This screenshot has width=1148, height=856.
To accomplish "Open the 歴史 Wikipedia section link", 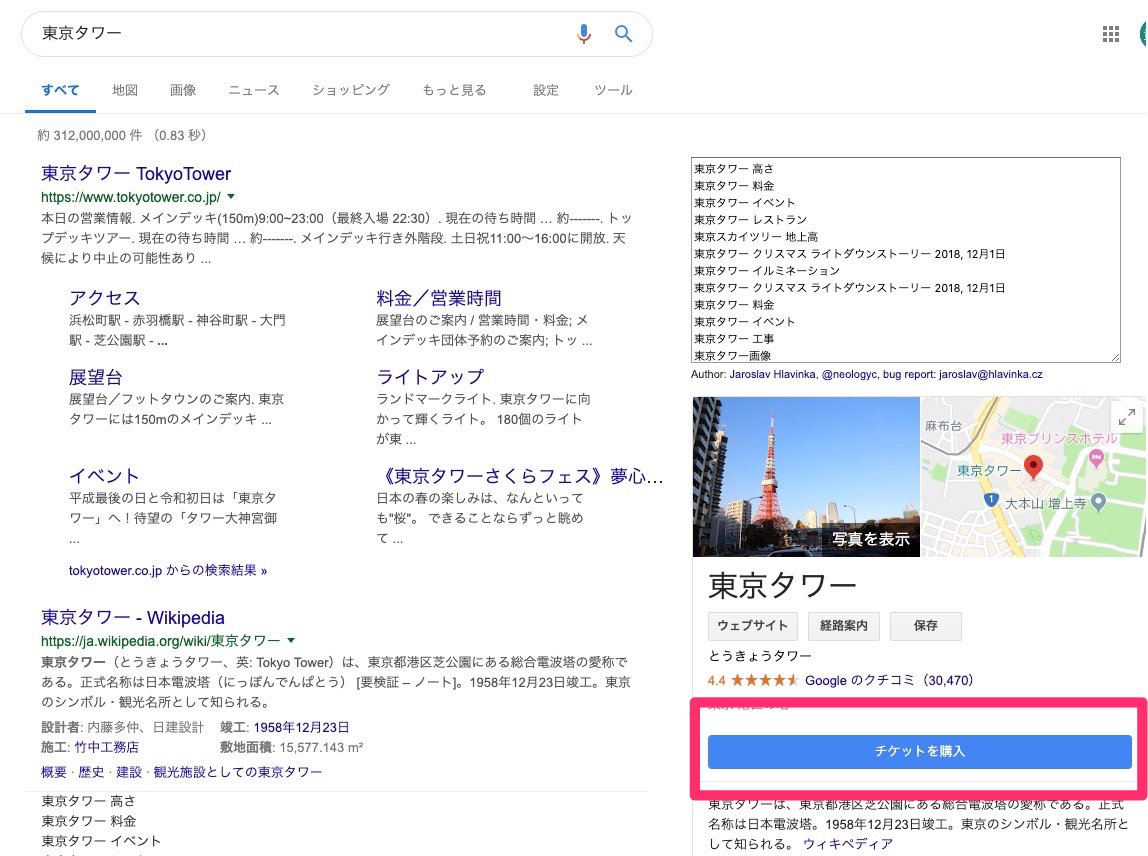I will 91,772.
